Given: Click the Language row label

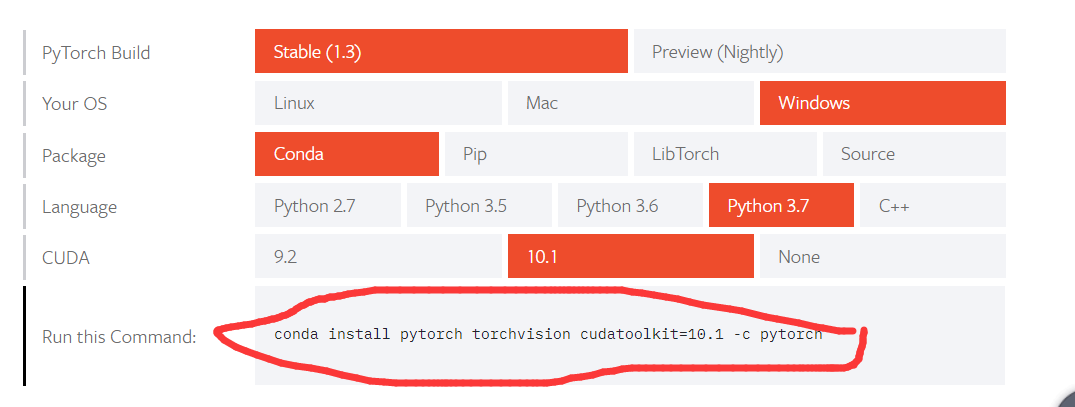Looking at the screenshot, I should click(x=79, y=207).
